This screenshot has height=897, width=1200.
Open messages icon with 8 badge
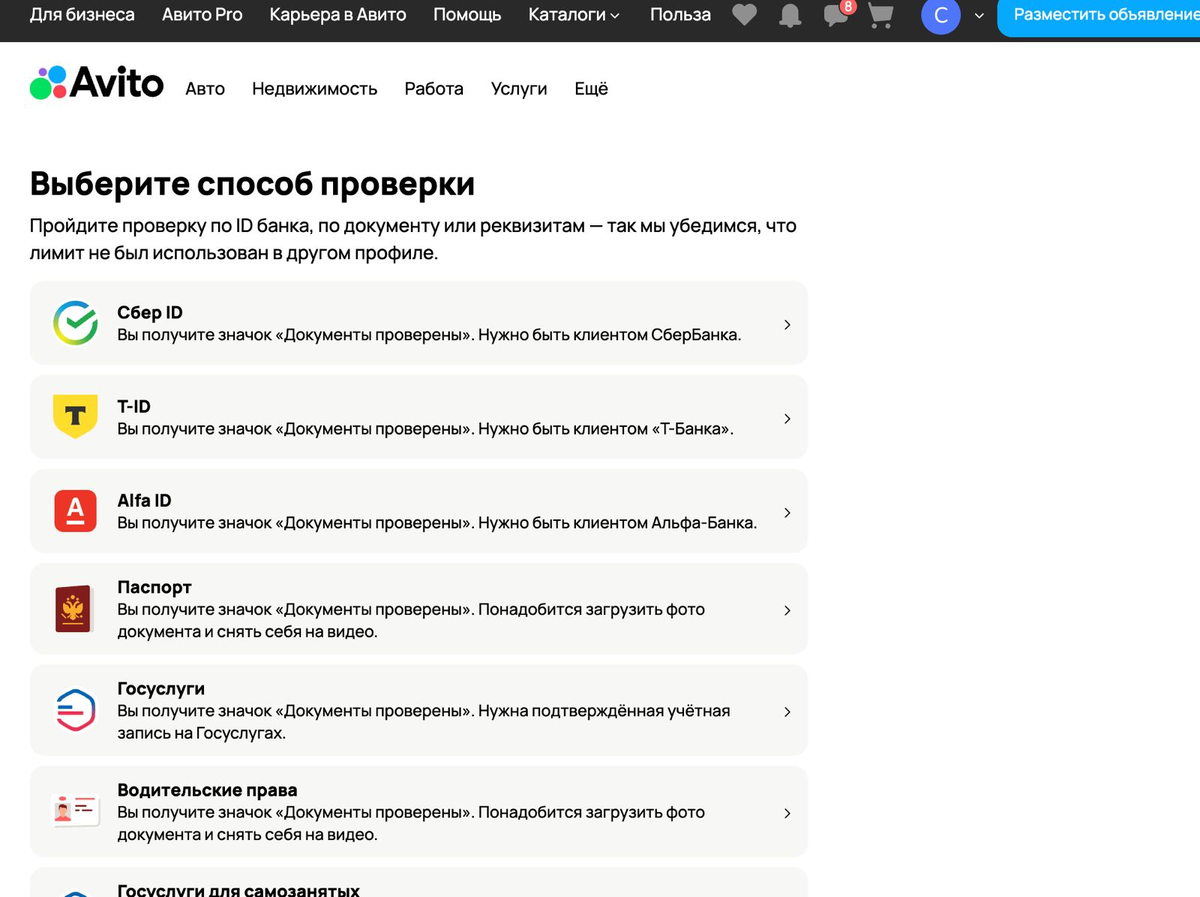tap(837, 14)
